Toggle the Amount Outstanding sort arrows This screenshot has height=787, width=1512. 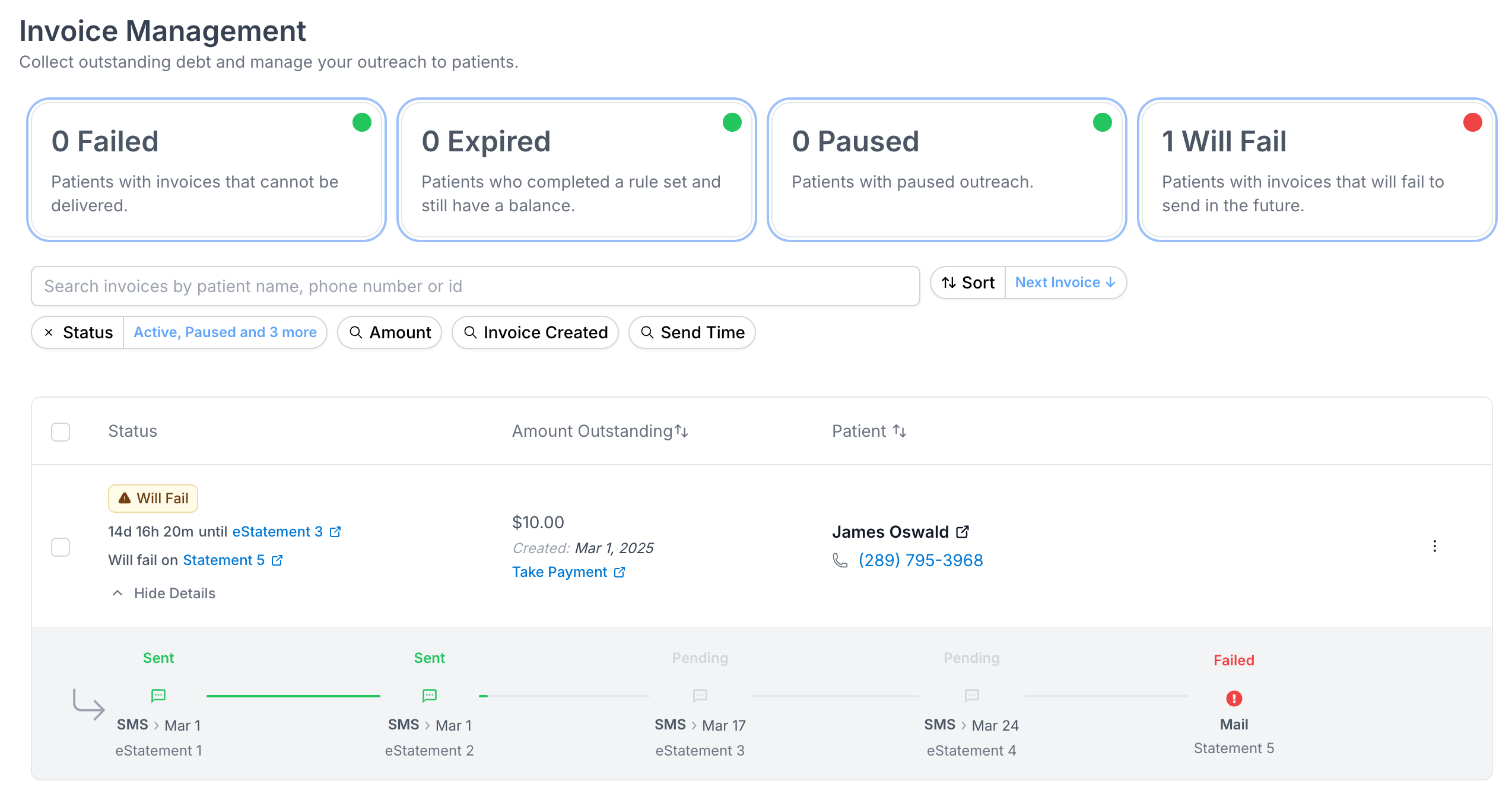click(x=681, y=431)
